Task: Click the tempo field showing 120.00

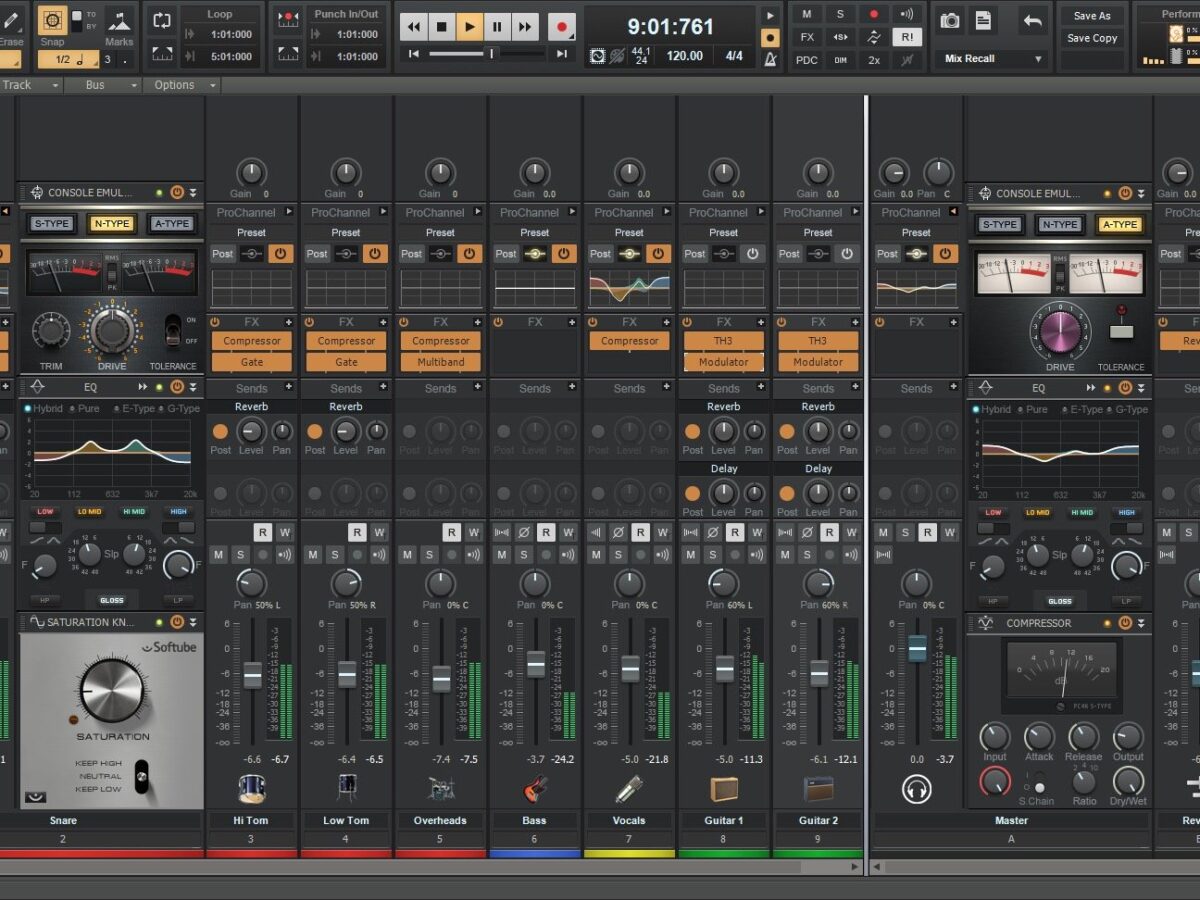Action: point(684,56)
